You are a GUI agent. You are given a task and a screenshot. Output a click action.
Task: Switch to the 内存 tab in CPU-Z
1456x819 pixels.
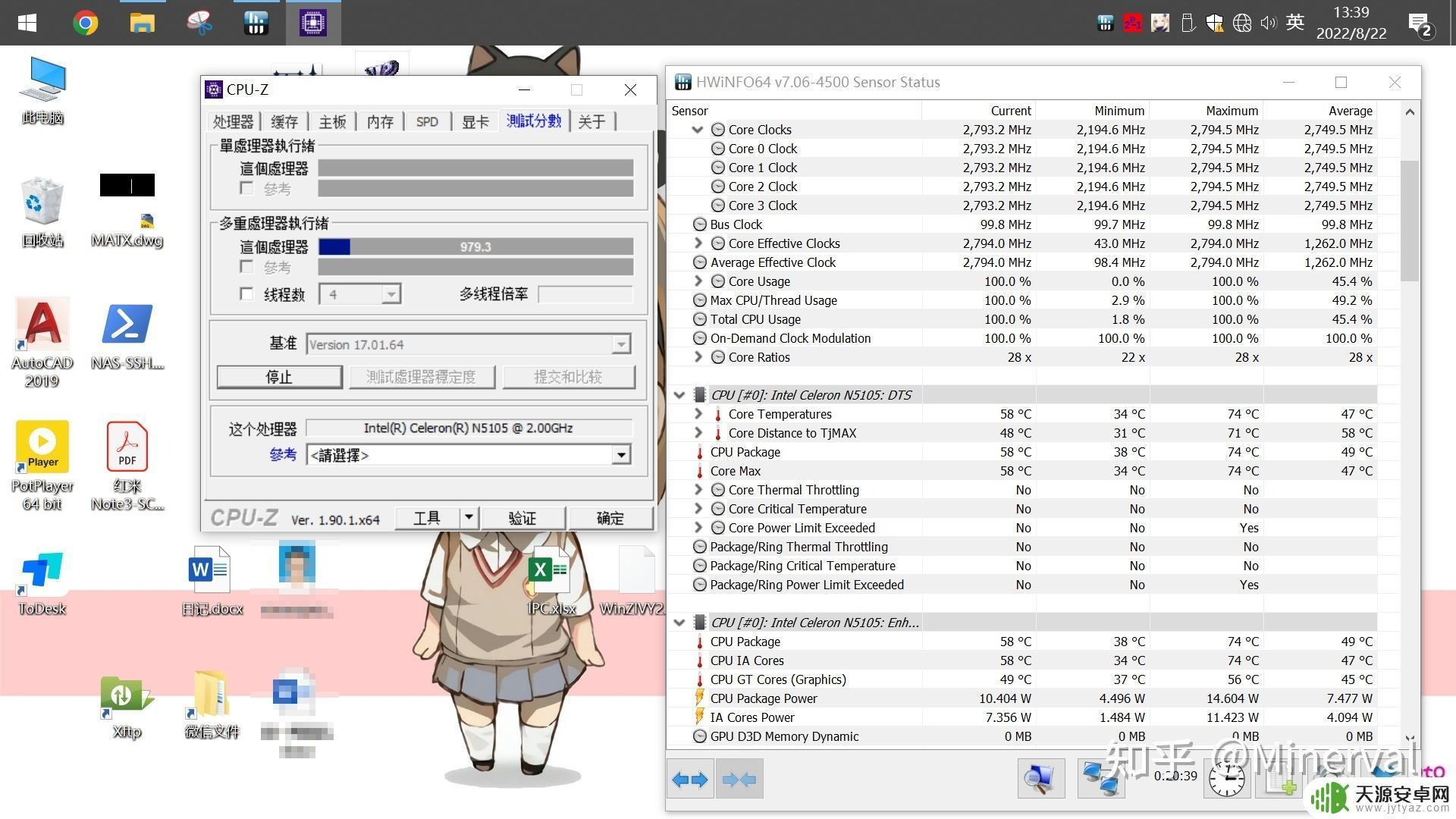(380, 121)
